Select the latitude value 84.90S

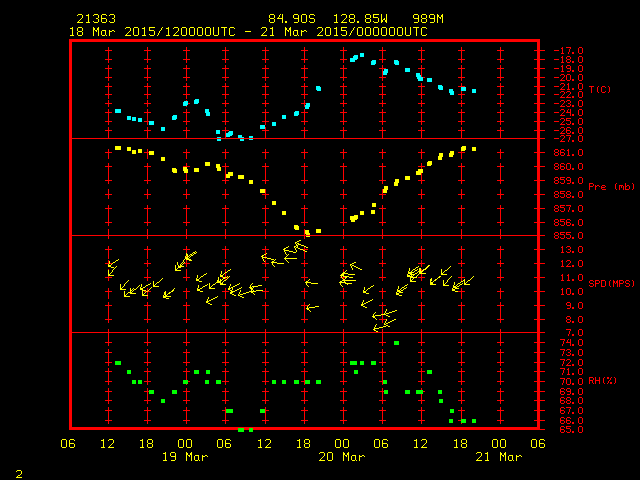[x=292, y=19]
